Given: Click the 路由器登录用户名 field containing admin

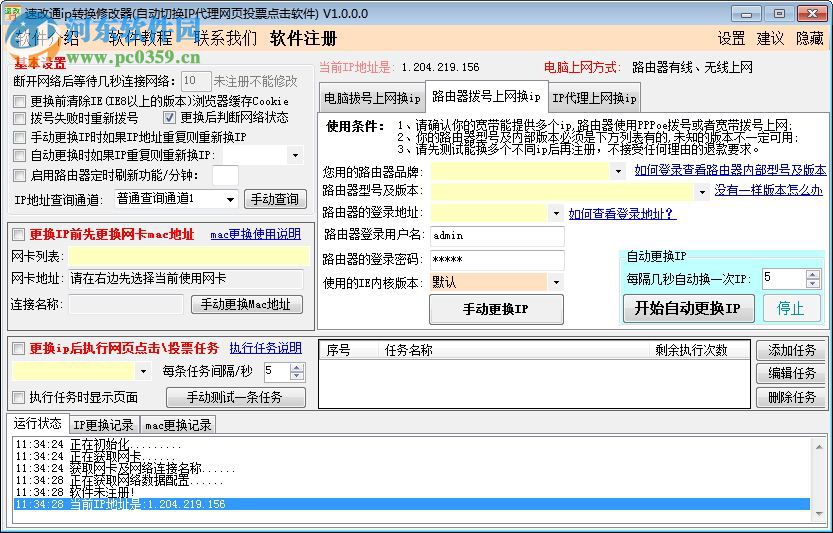Looking at the screenshot, I should coord(497,236).
